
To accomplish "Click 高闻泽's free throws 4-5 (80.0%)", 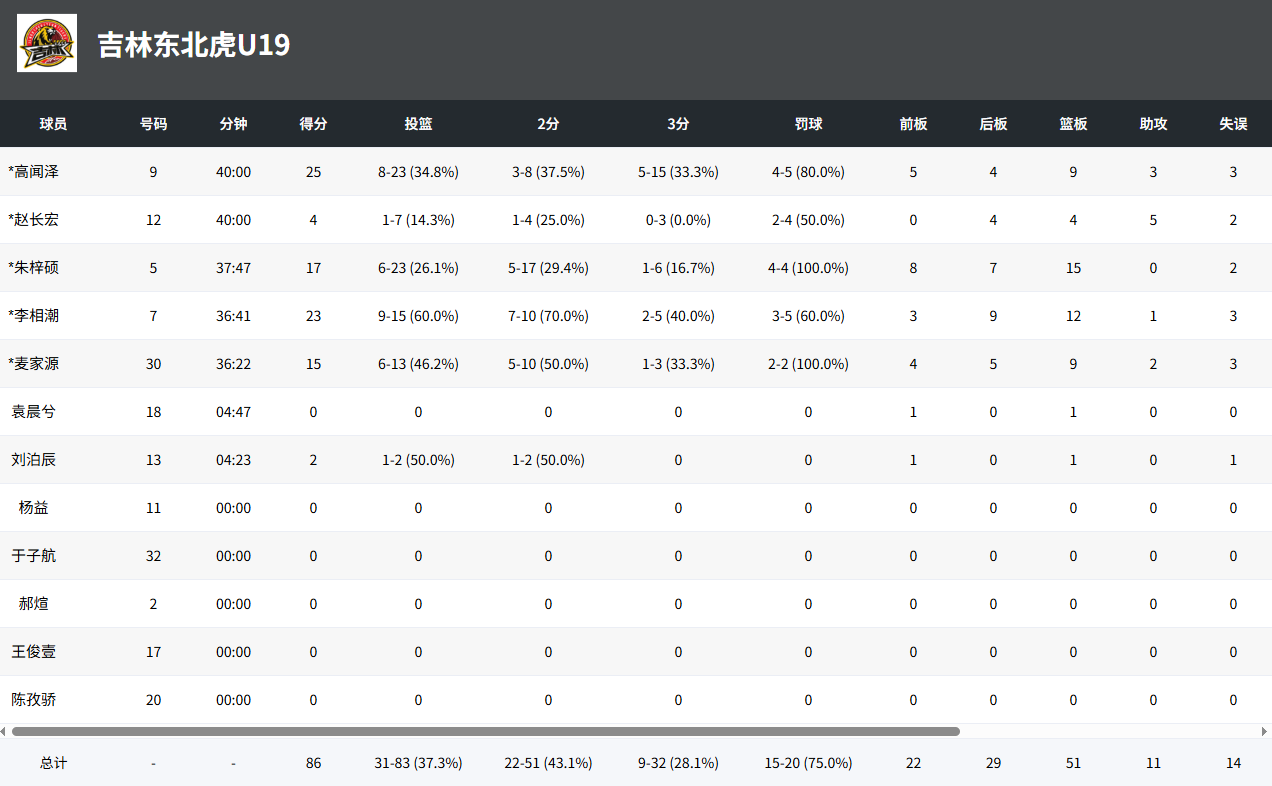I will (808, 172).
